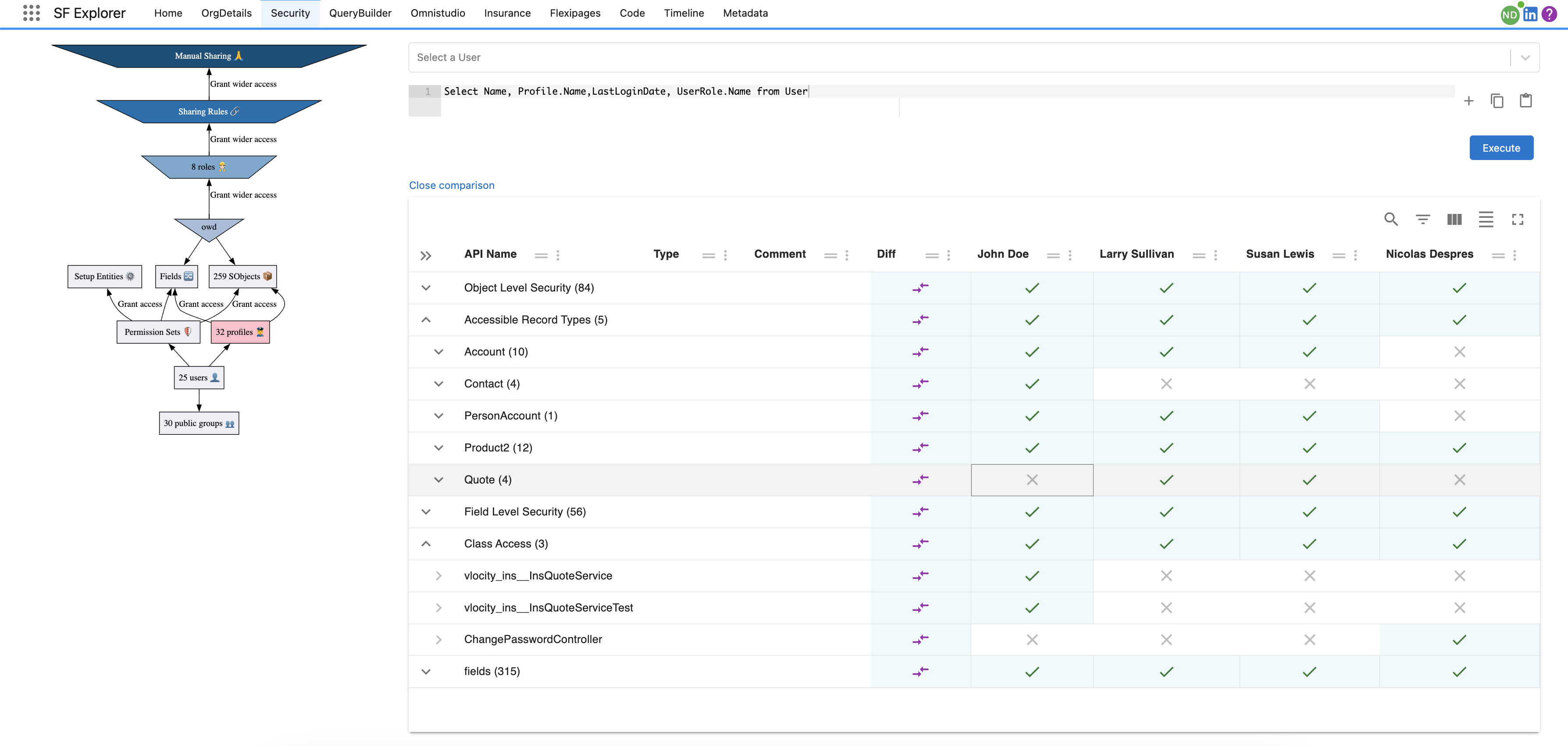Expand the Contact (4) row
1568x746 pixels.
(x=438, y=384)
